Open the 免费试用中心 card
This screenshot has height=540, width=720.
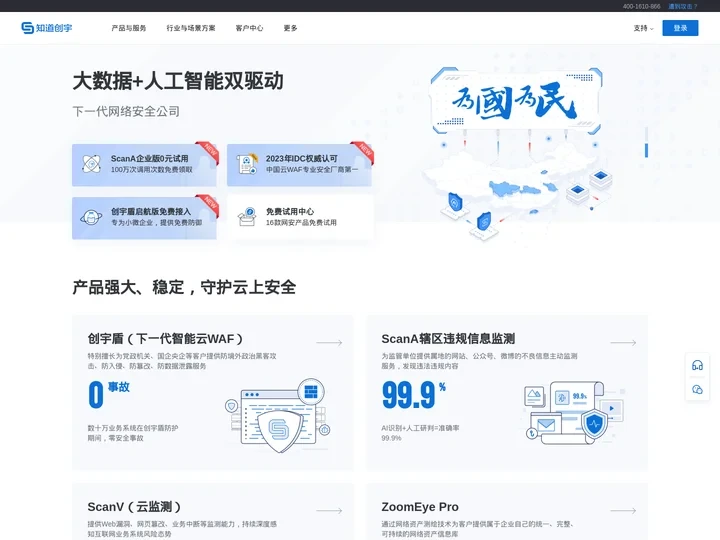click(299, 218)
